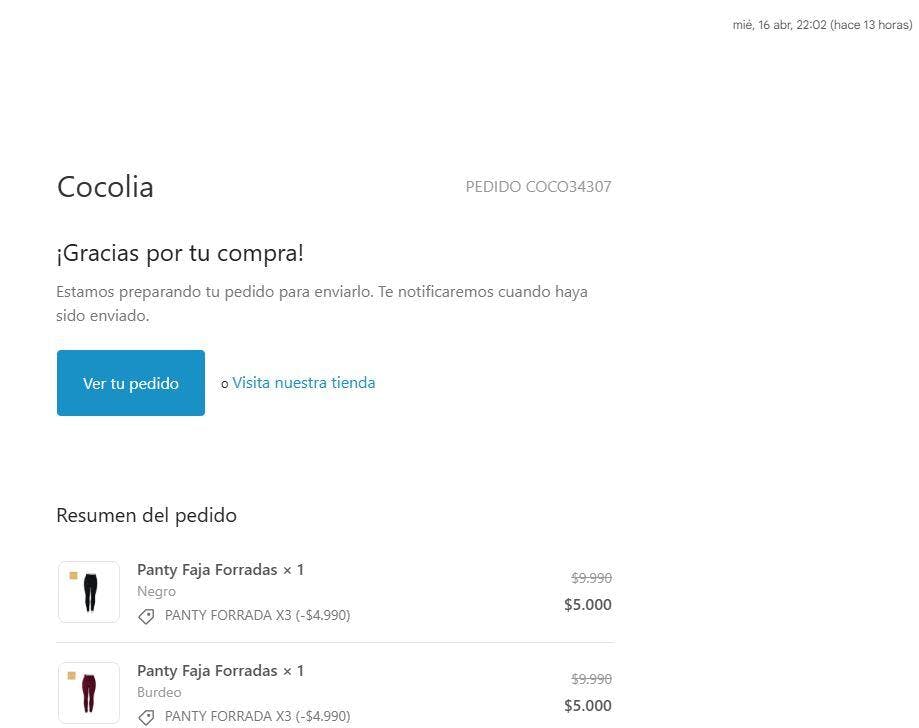Click the Burdeo variant label
The image size is (919, 728).
click(159, 692)
